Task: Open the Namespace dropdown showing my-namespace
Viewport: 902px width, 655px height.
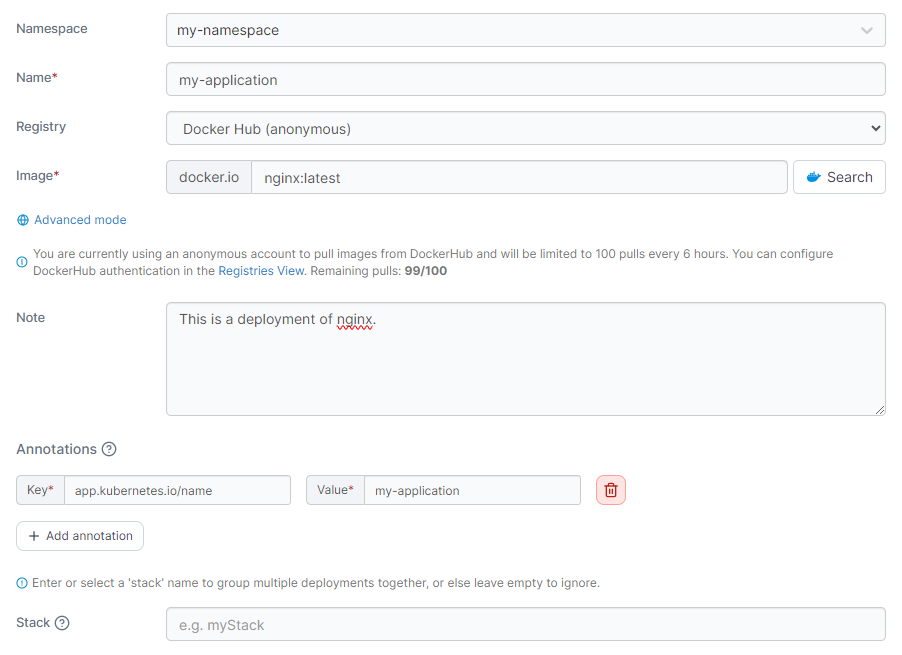Action: (525, 30)
